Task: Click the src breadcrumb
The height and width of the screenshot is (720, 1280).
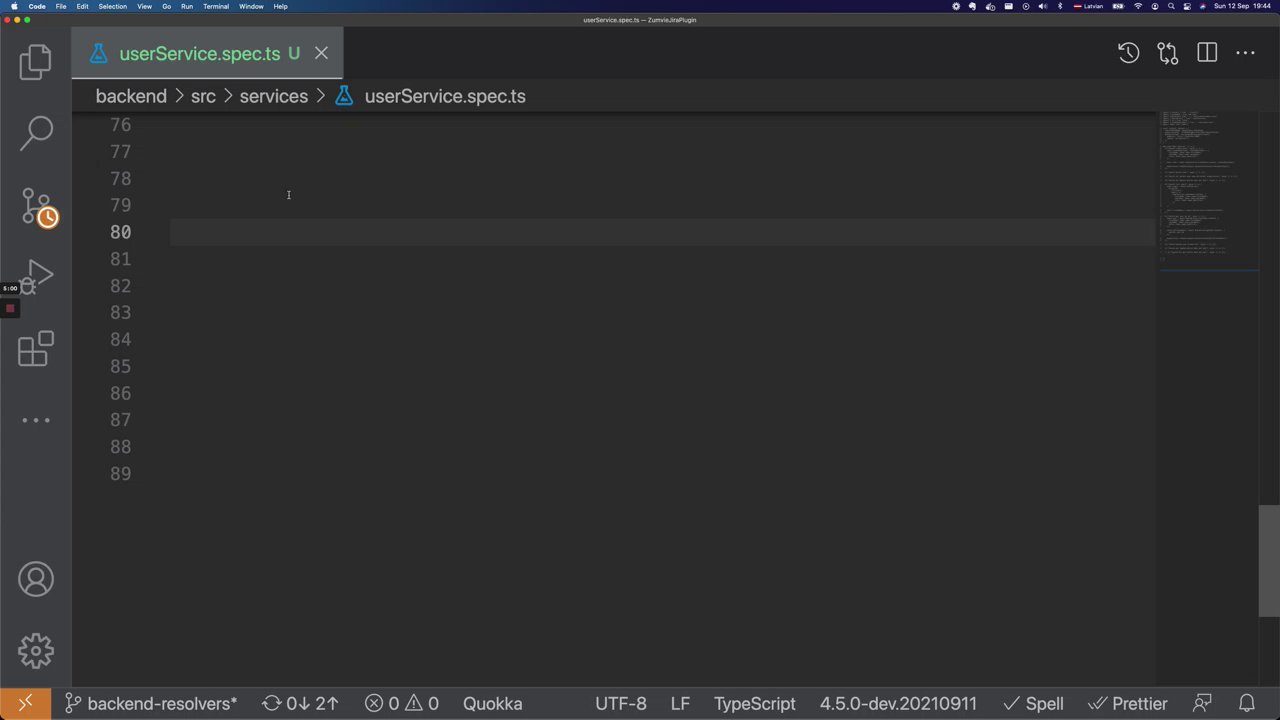Action: tap(203, 96)
